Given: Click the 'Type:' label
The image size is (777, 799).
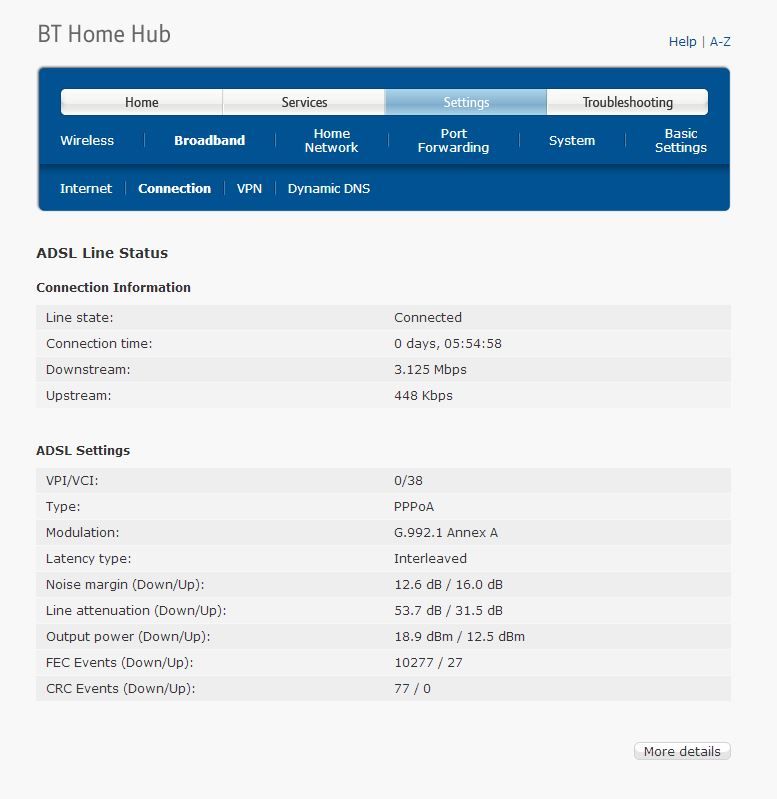Looking at the screenshot, I should click(x=63, y=507).
